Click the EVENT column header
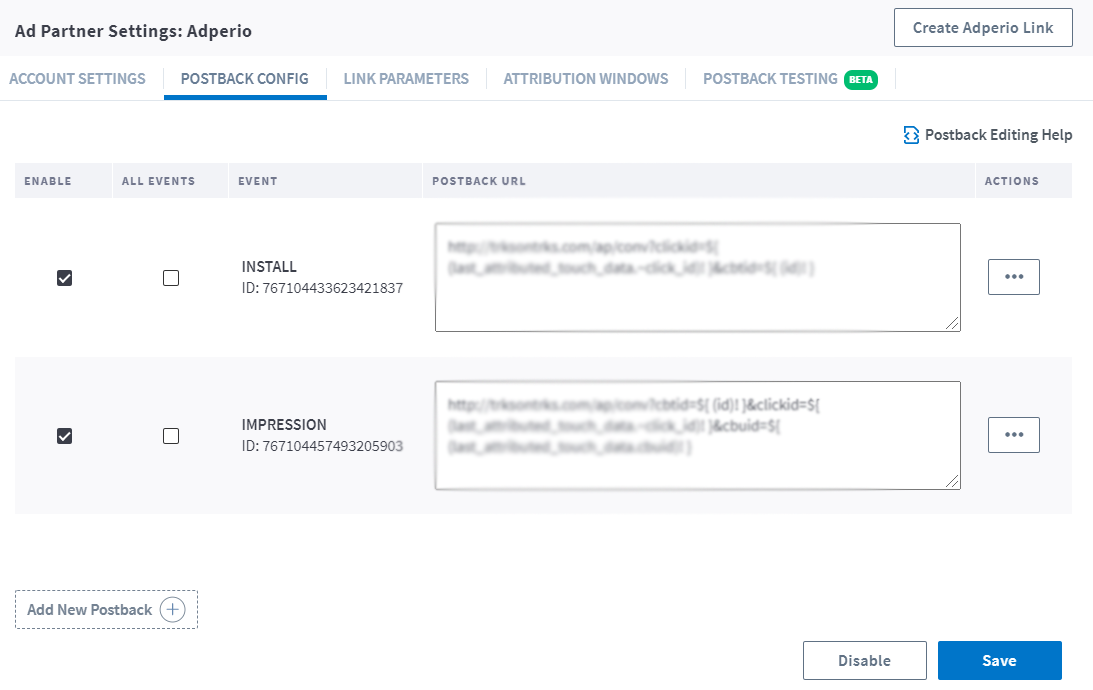 pyautogui.click(x=257, y=181)
